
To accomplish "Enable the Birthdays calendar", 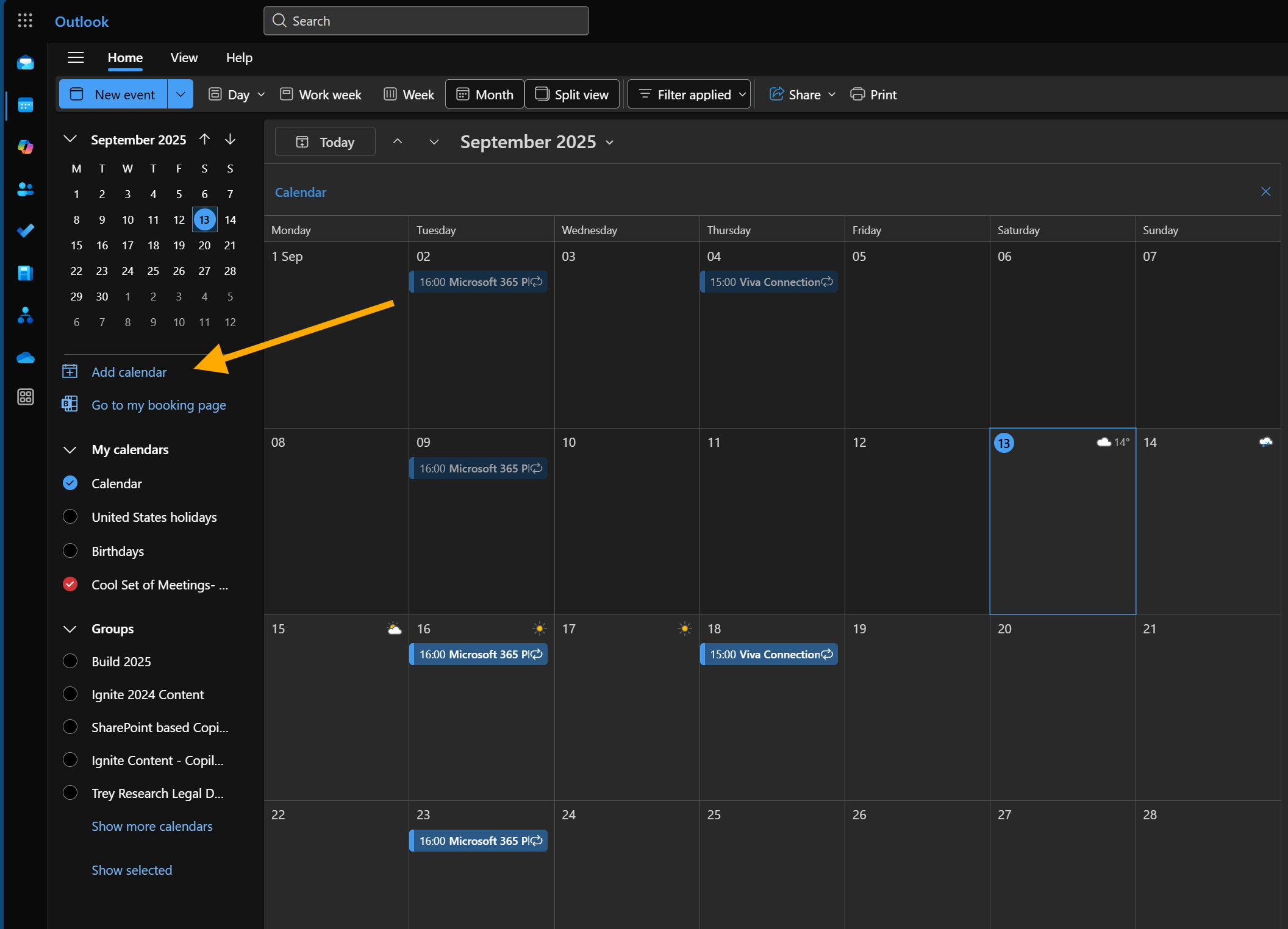I will point(70,550).
